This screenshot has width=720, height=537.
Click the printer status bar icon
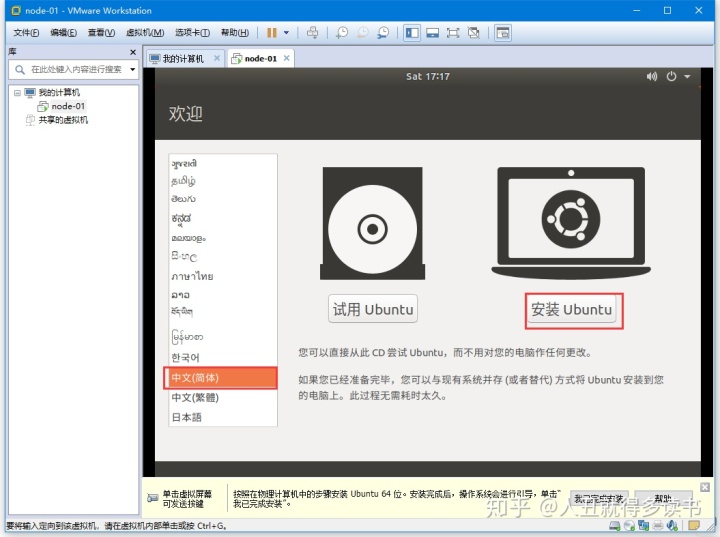(x=658, y=525)
